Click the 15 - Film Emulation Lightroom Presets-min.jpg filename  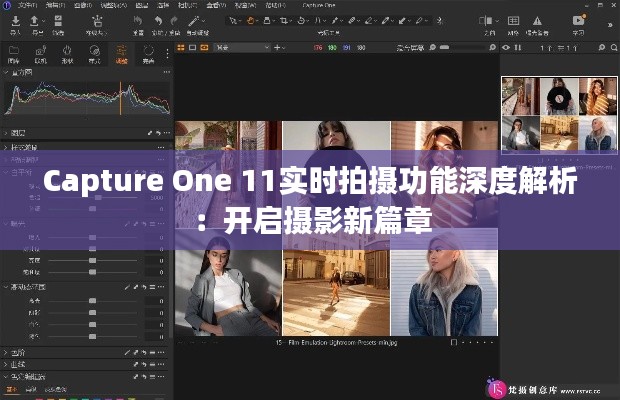coord(336,342)
